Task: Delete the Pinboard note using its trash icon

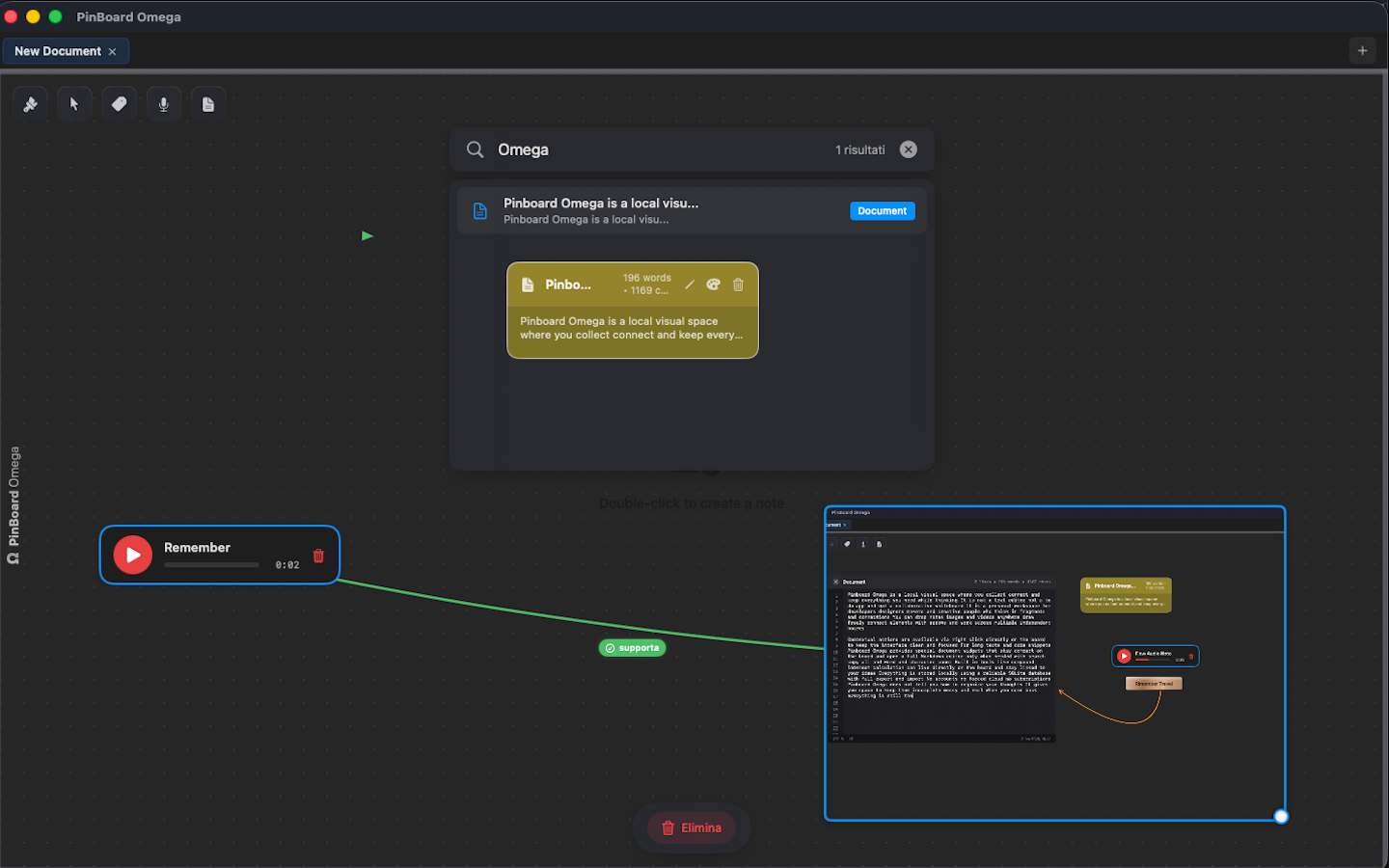Action: point(739,285)
